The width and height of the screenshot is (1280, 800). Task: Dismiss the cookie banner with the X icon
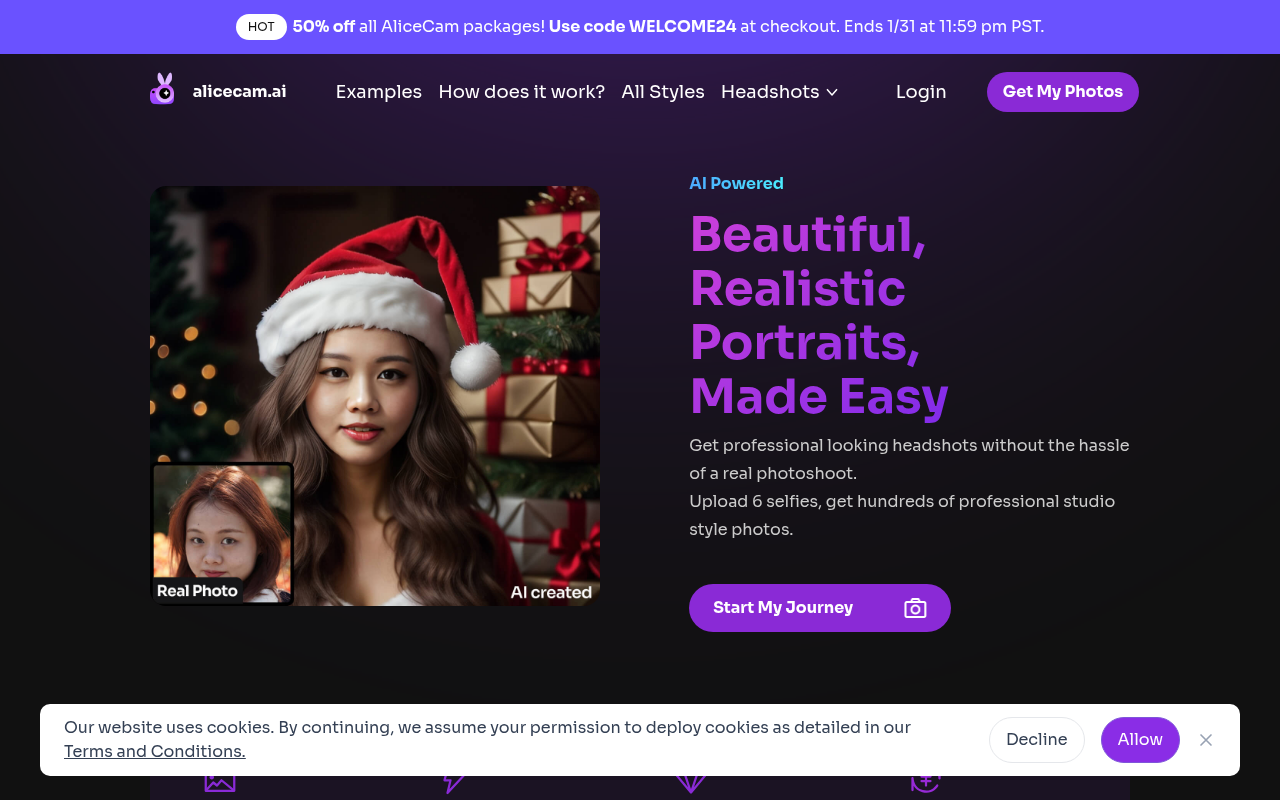coord(1206,740)
